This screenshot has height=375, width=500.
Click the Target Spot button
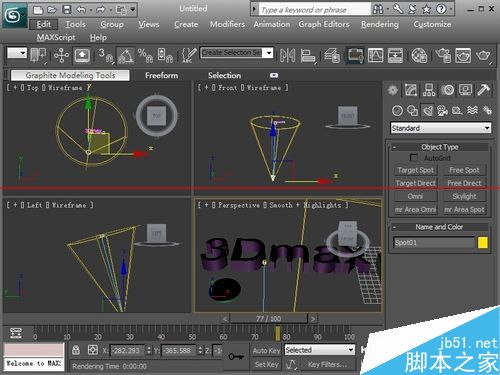[416, 170]
